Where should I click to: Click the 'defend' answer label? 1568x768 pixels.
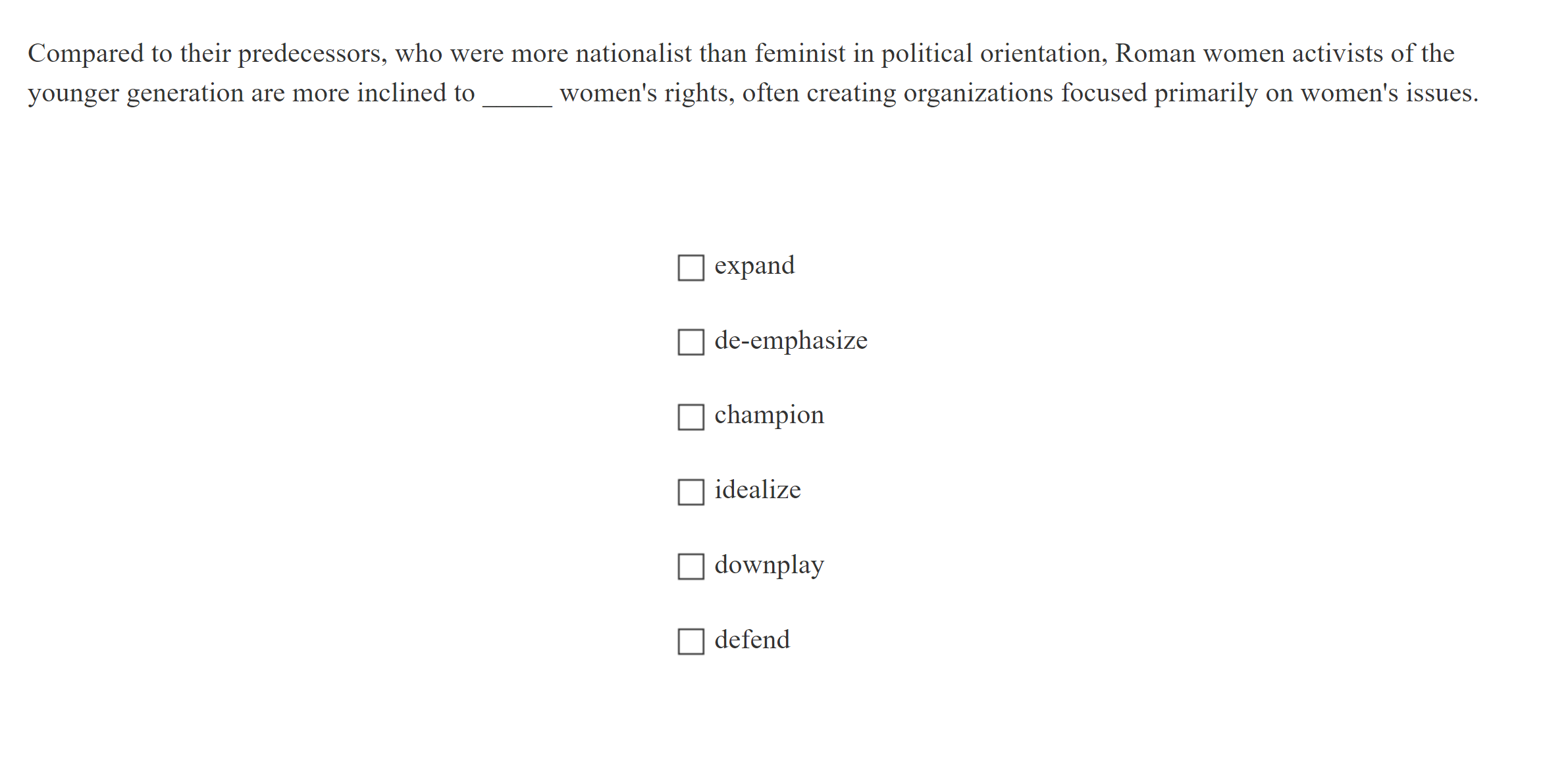coord(752,640)
